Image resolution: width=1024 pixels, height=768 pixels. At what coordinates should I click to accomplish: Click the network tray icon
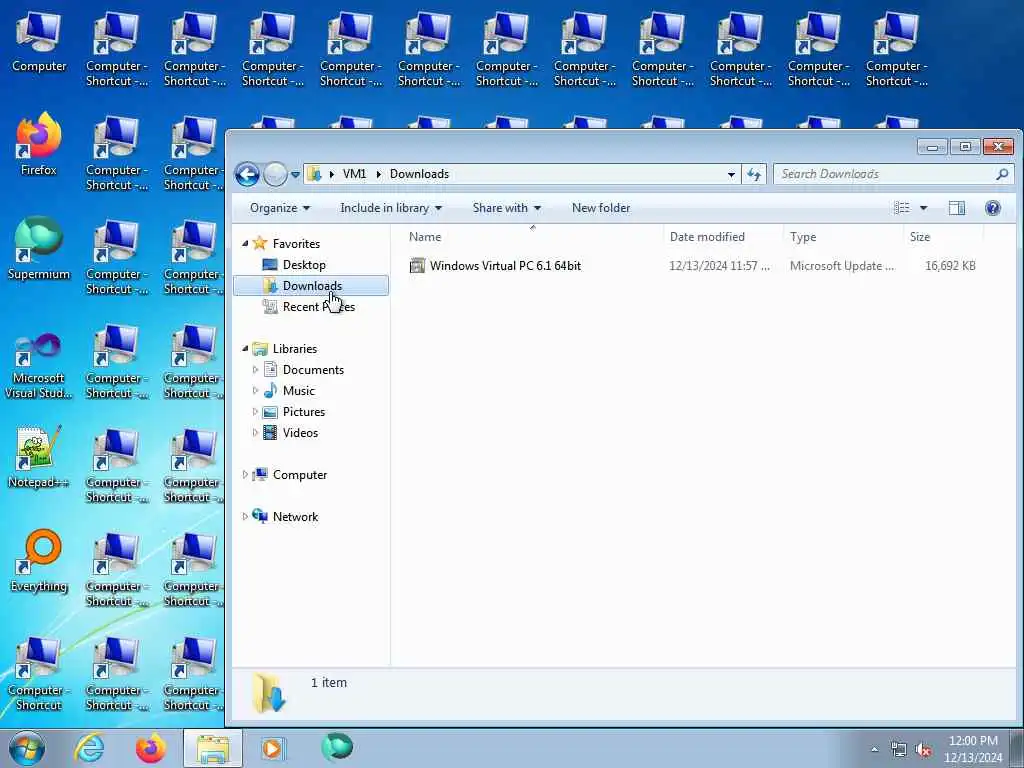(899, 750)
